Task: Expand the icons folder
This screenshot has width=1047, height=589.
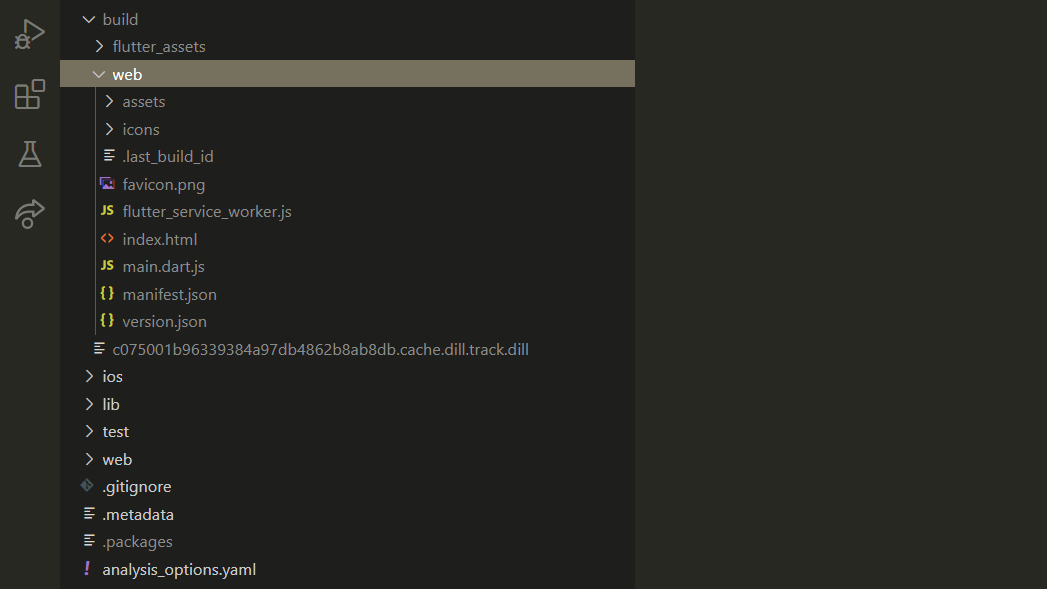Action: (109, 129)
